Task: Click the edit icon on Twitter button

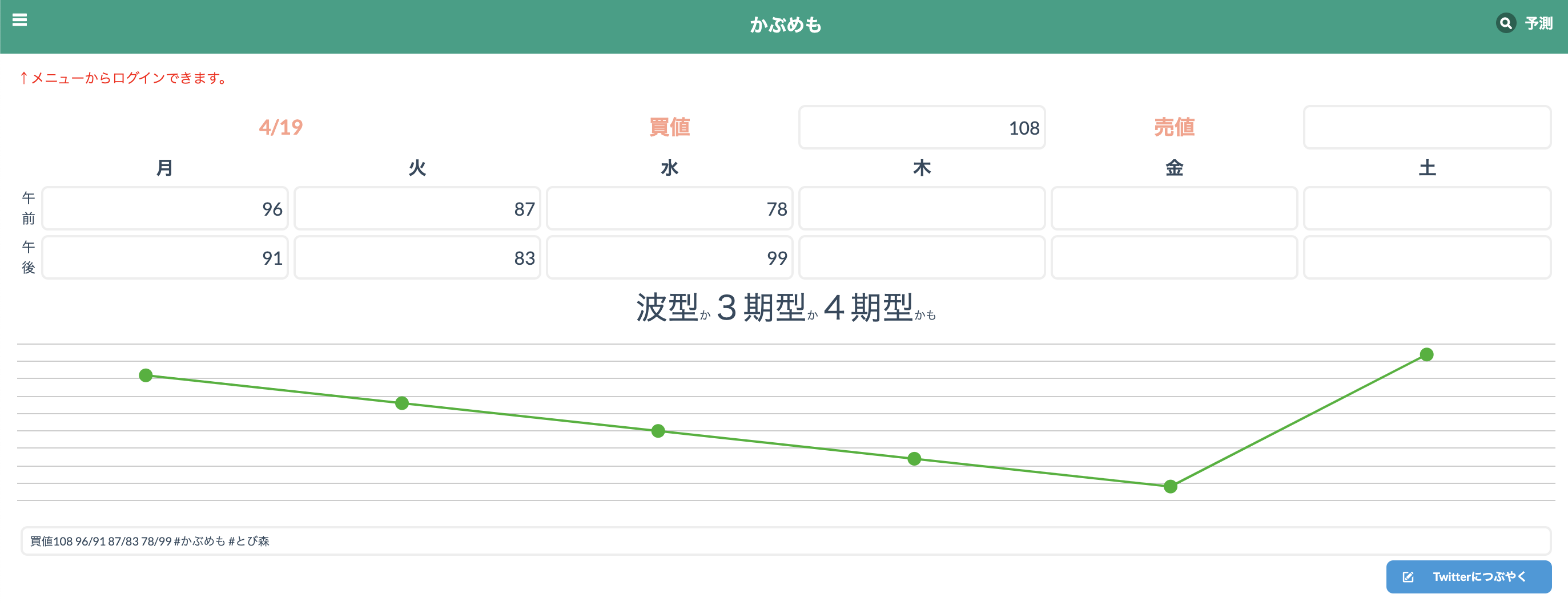Action: pyautogui.click(x=1408, y=577)
